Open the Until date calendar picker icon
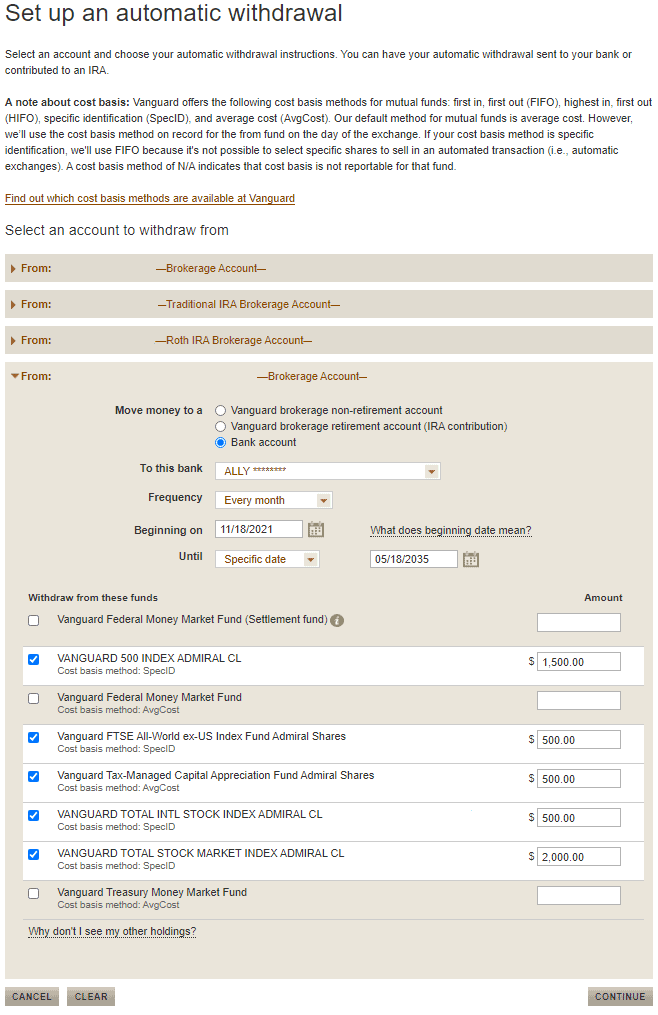Image resolution: width=658 pixels, height=1015 pixels. click(x=471, y=559)
